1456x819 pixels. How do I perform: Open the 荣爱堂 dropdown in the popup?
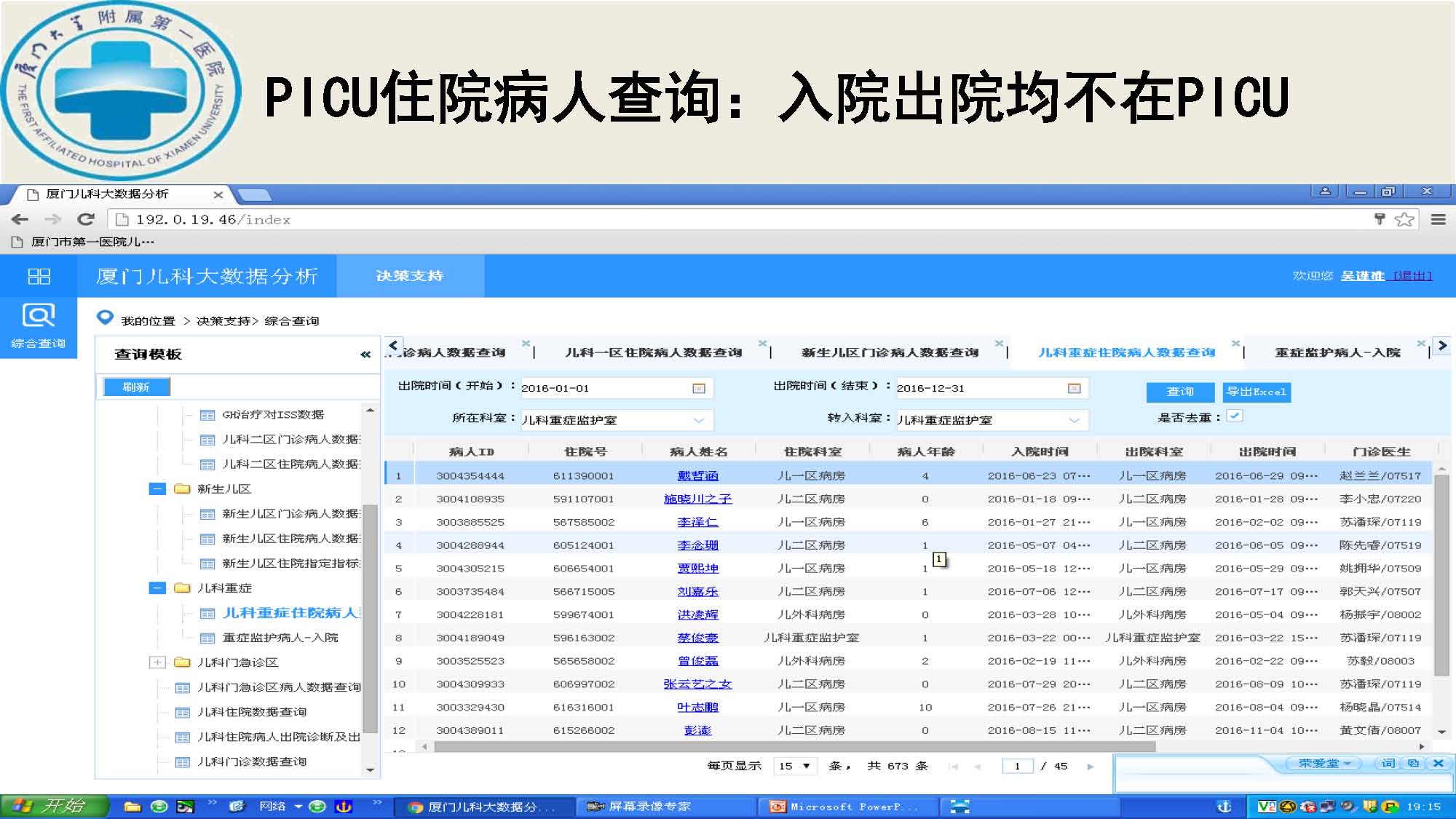click(1325, 763)
